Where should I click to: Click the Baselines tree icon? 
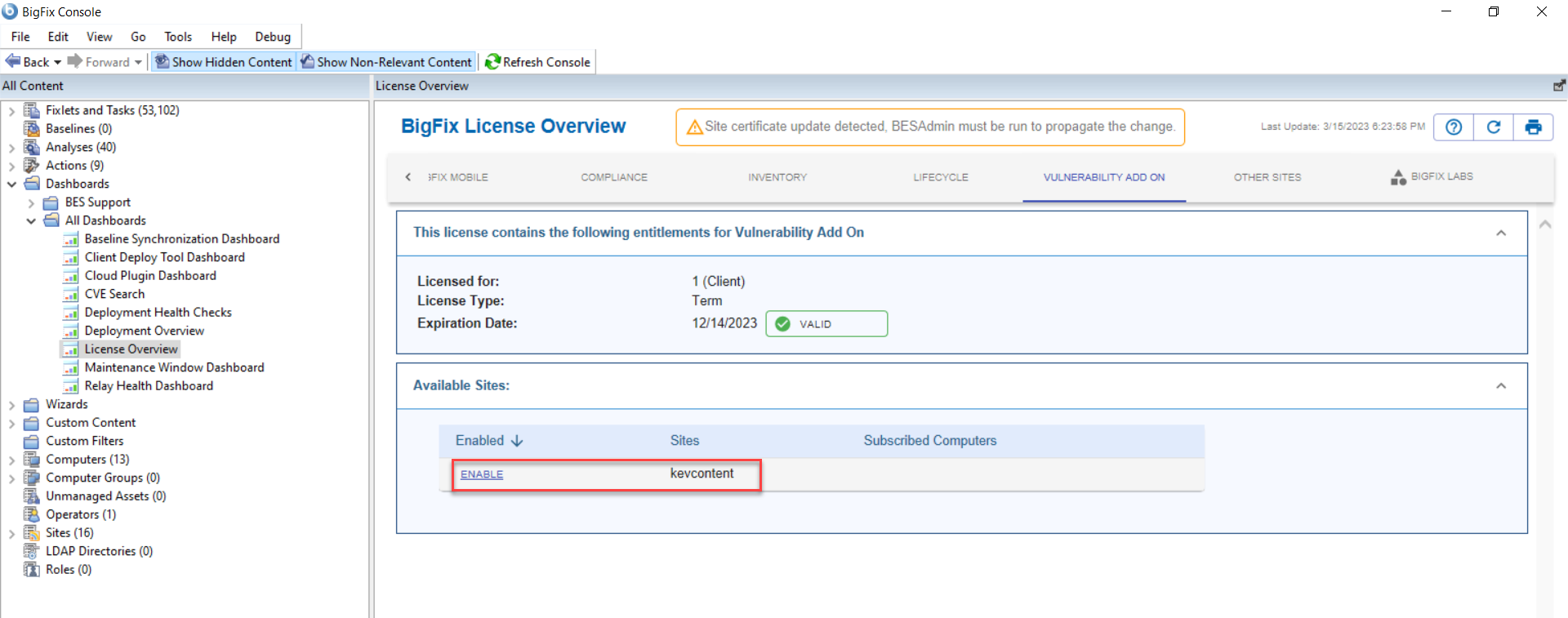[32, 129]
